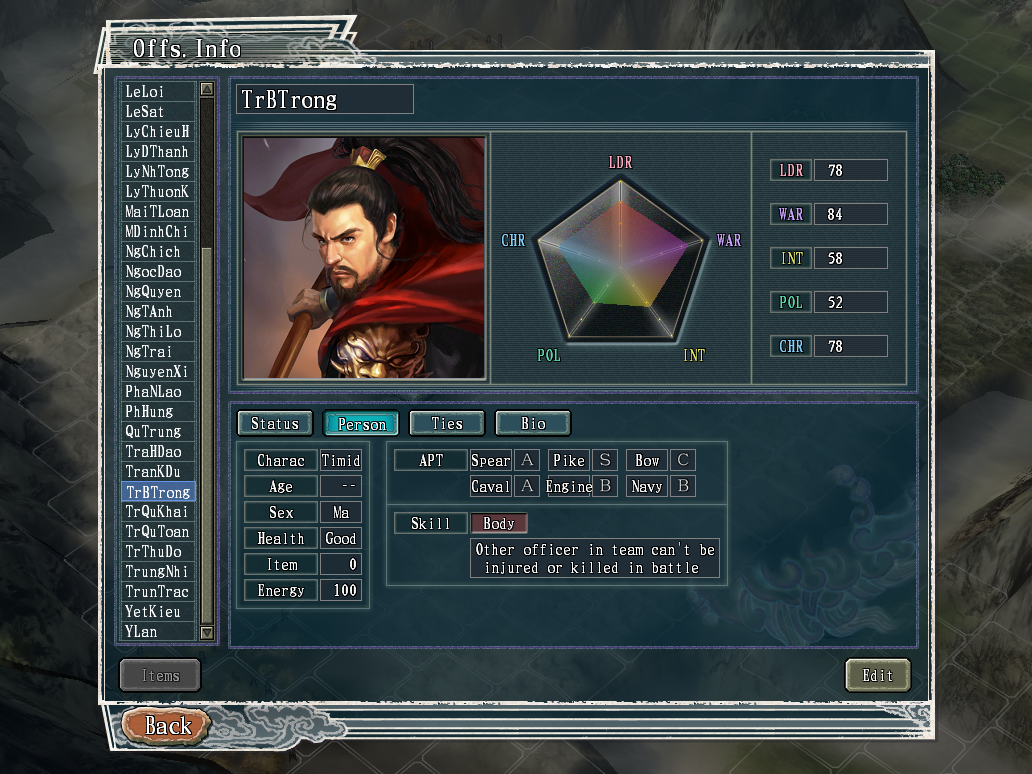The width and height of the screenshot is (1032, 774).
Task: Open the Ties tab
Action: pyautogui.click(x=447, y=423)
